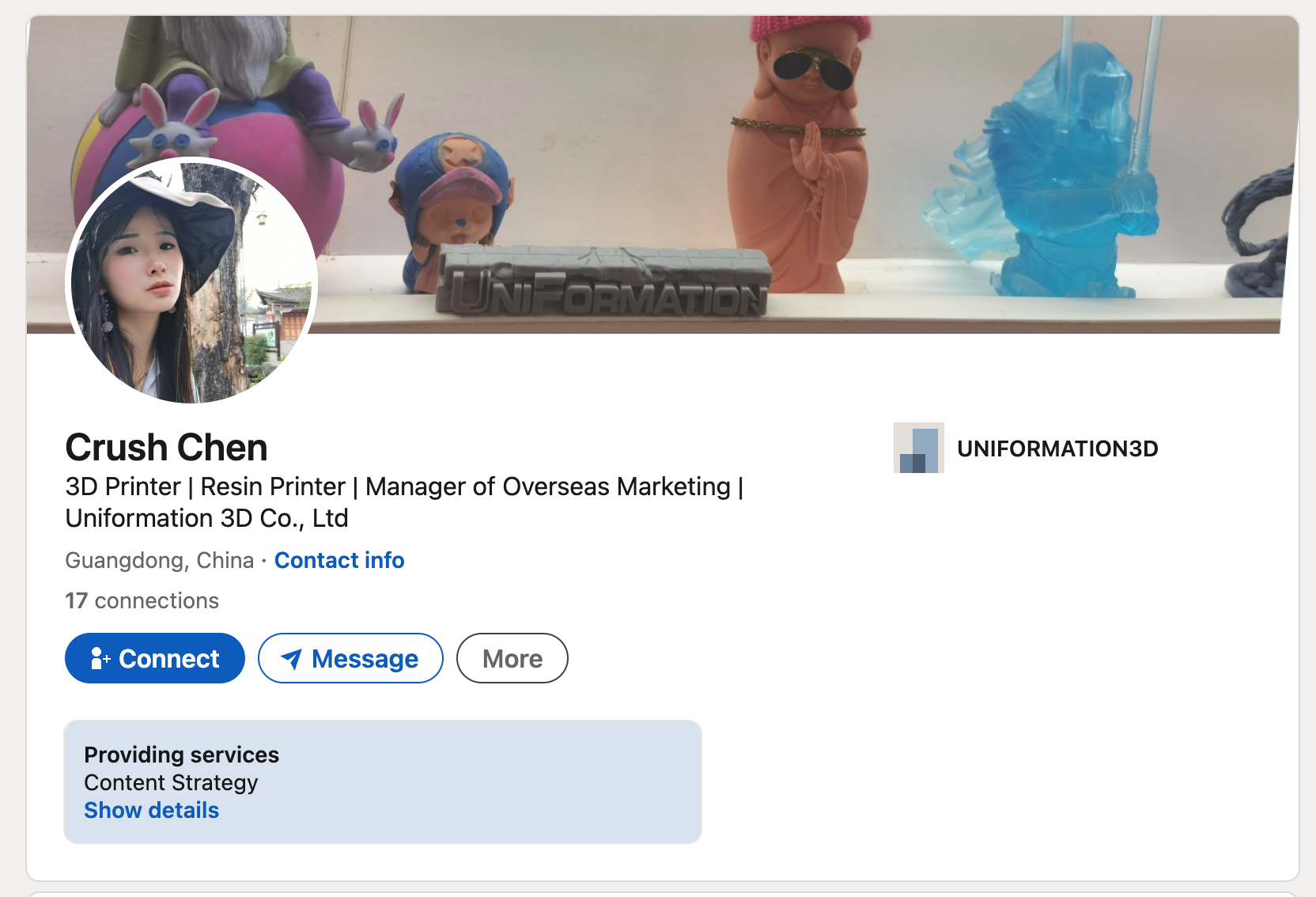Click the UNIFORMATION3D company logo icon
Viewport: 1316px width, 897px height.
918,448
